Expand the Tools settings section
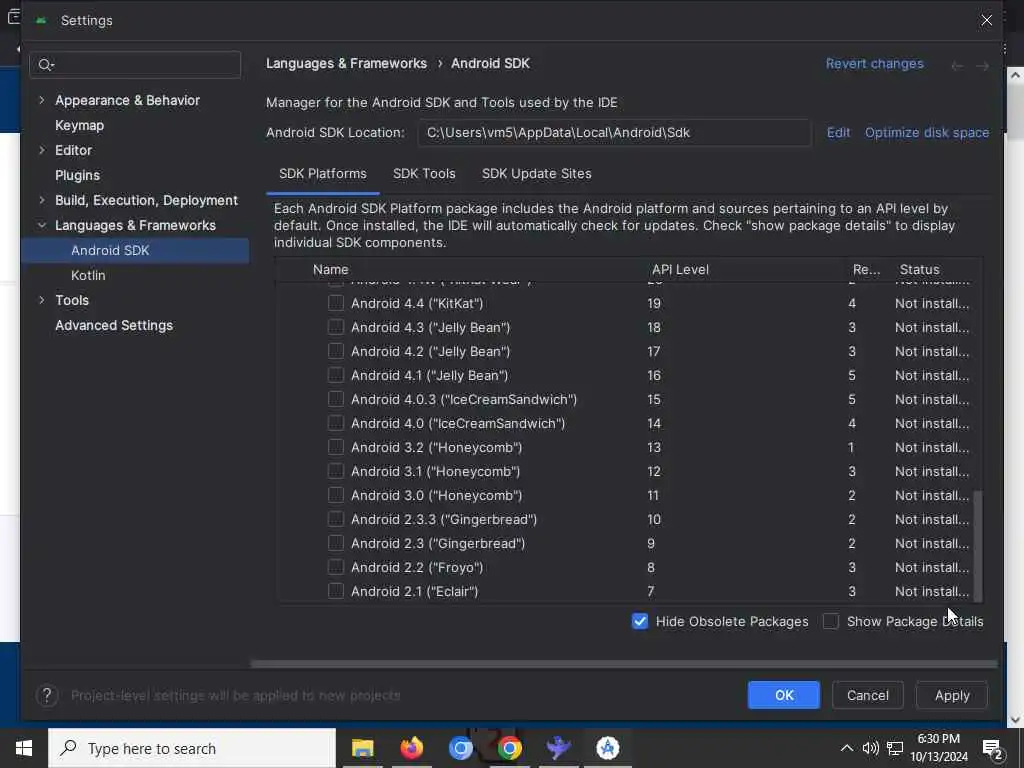 42,300
